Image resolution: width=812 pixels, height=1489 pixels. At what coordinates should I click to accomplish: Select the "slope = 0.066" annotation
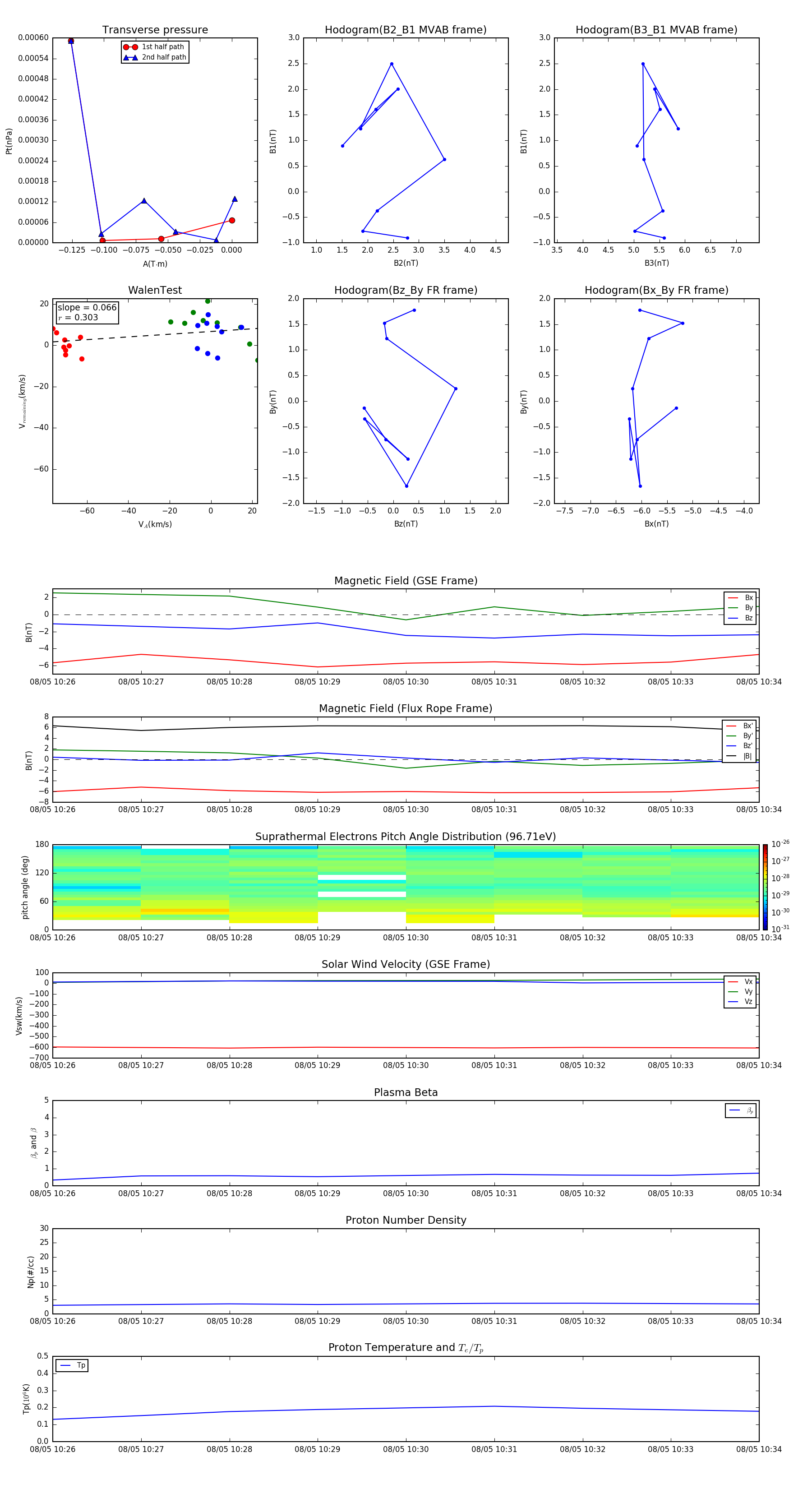click(87, 308)
